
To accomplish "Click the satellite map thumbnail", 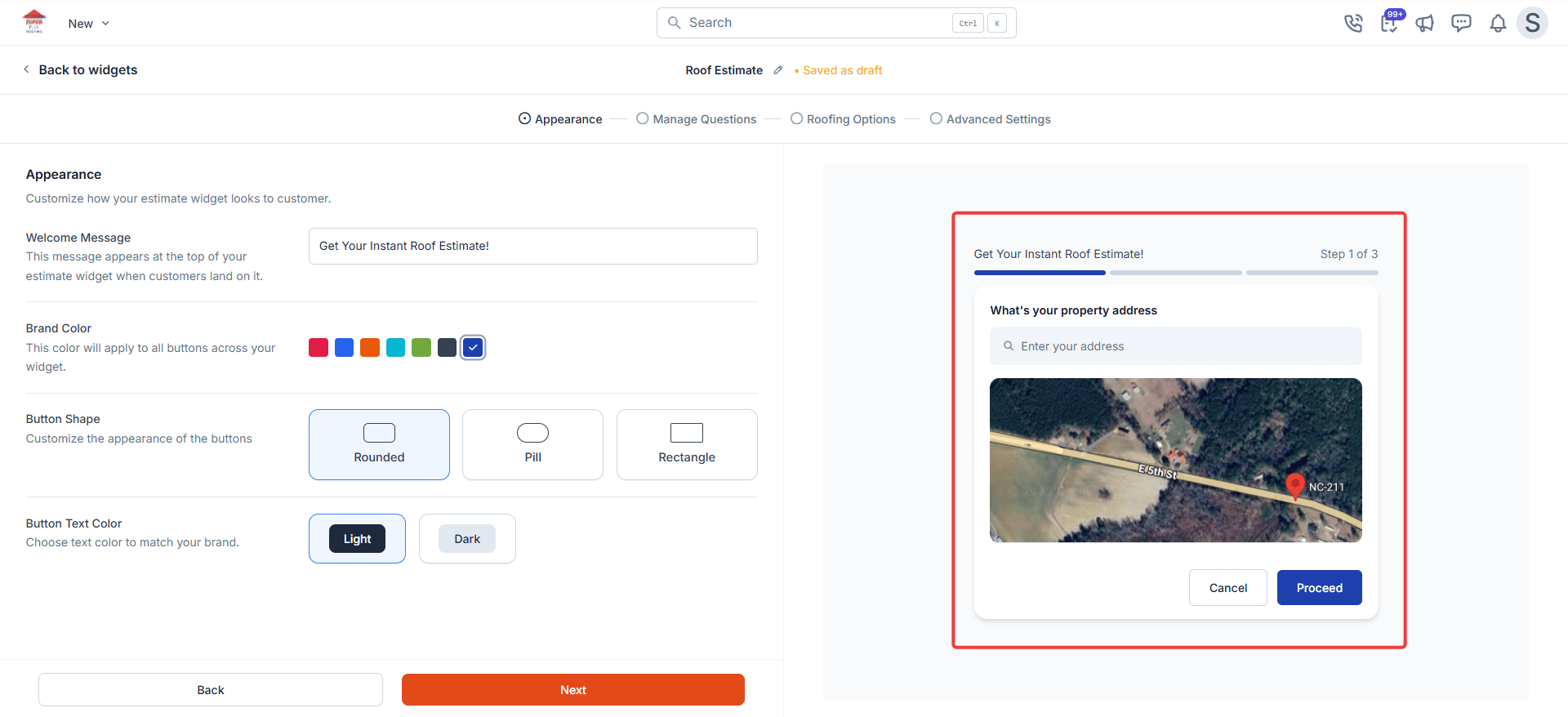I will [1176, 460].
